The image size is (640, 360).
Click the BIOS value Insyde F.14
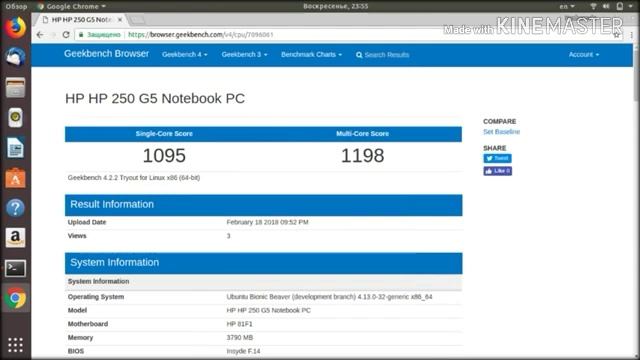pyautogui.click(x=243, y=351)
